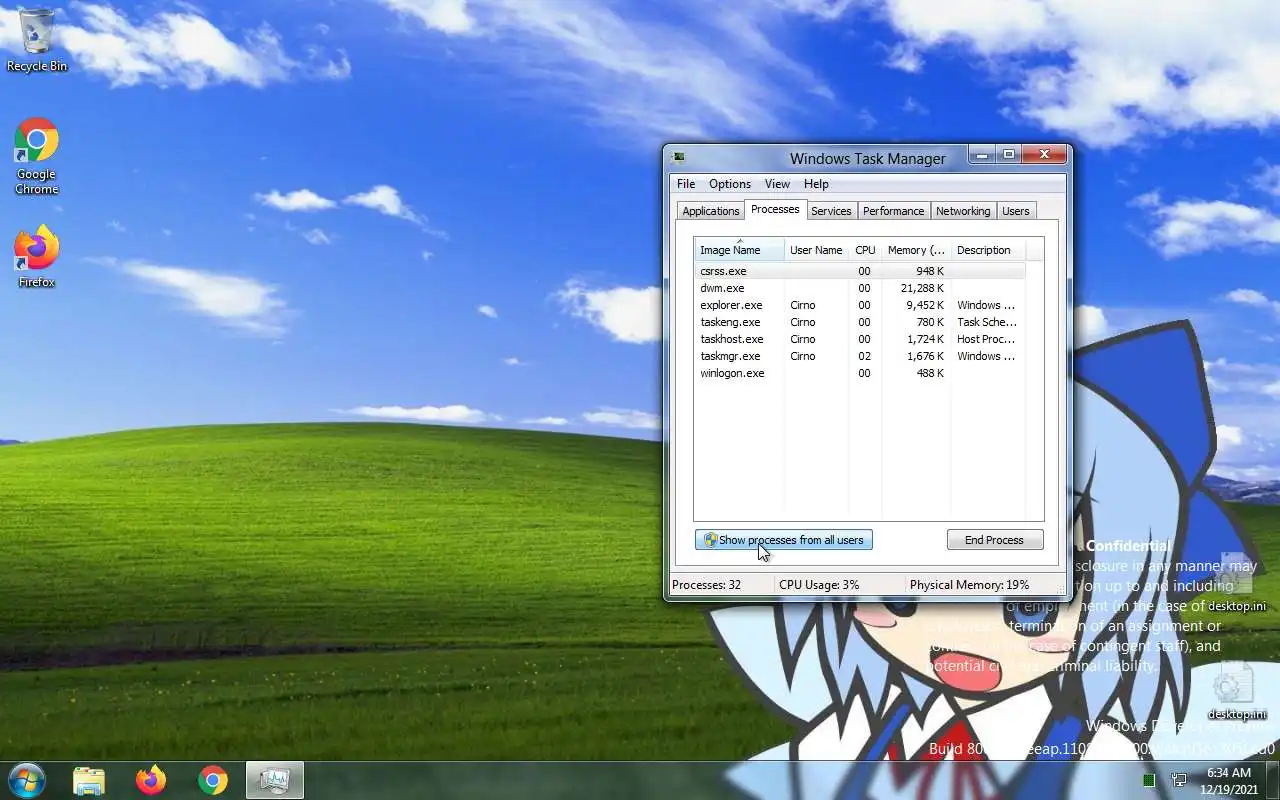The height and width of the screenshot is (800, 1280).
Task: Launch Firefox from the taskbar
Action: tap(151, 780)
